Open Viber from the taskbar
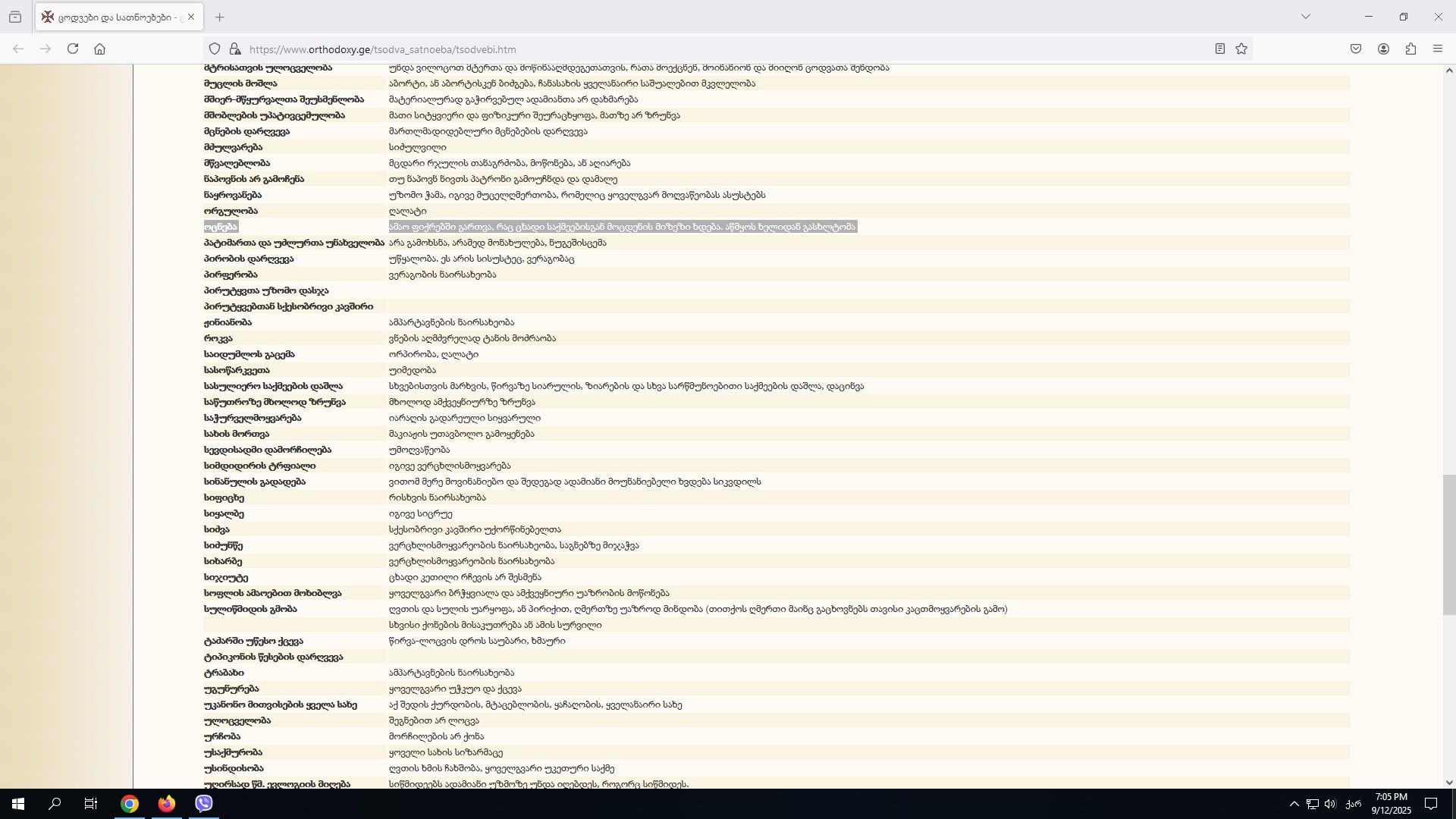The image size is (1456, 819). (x=203, y=804)
